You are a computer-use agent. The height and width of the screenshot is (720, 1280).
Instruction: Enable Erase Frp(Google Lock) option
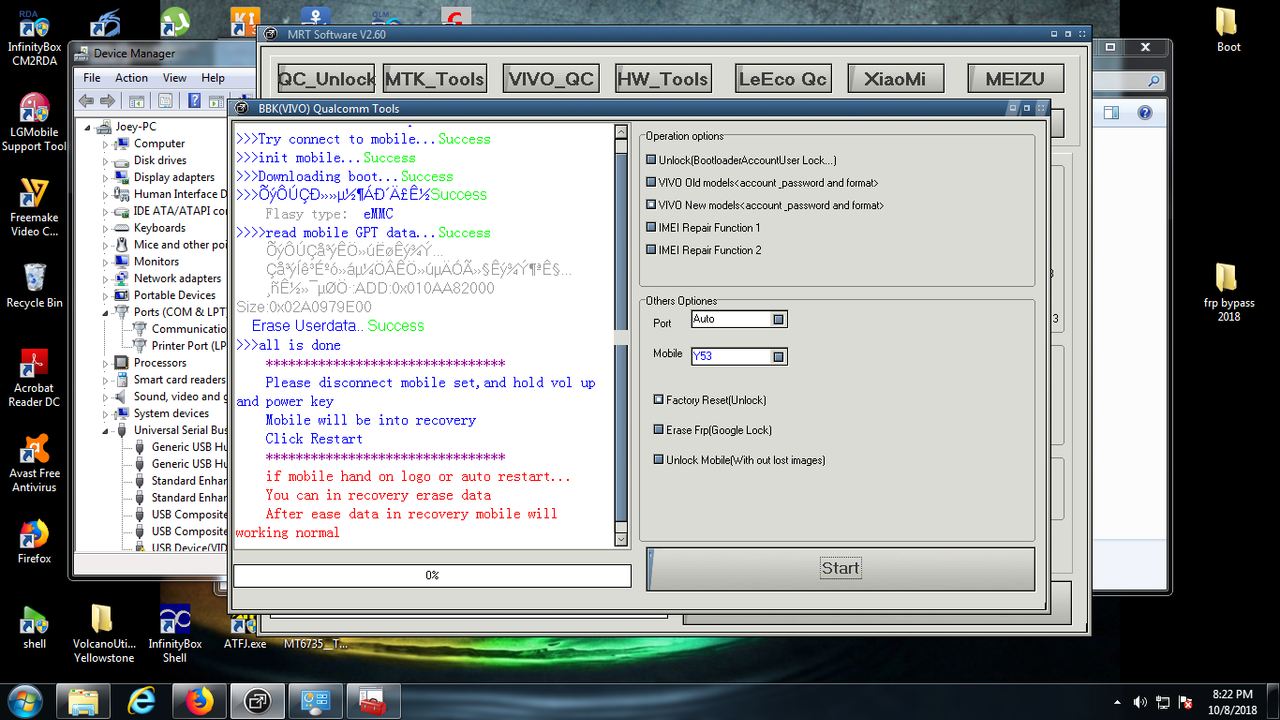(x=659, y=430)
